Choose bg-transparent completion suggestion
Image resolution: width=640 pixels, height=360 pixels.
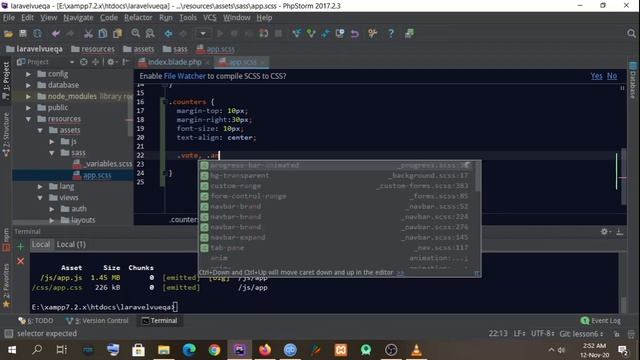click(x=337, y=176)
